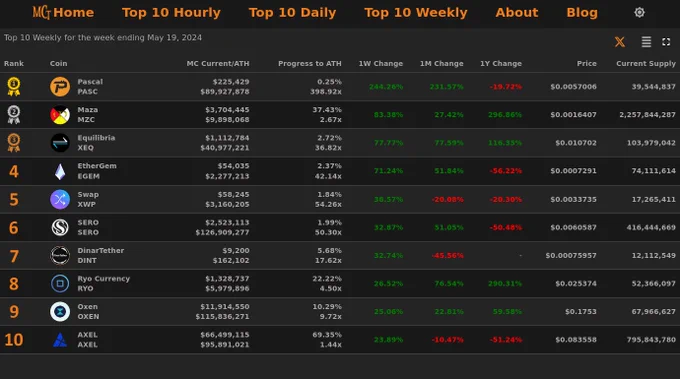This screenshot has width=680, height=379.
Task: Sort by Current Supply column header
Action: coord(646,63)
